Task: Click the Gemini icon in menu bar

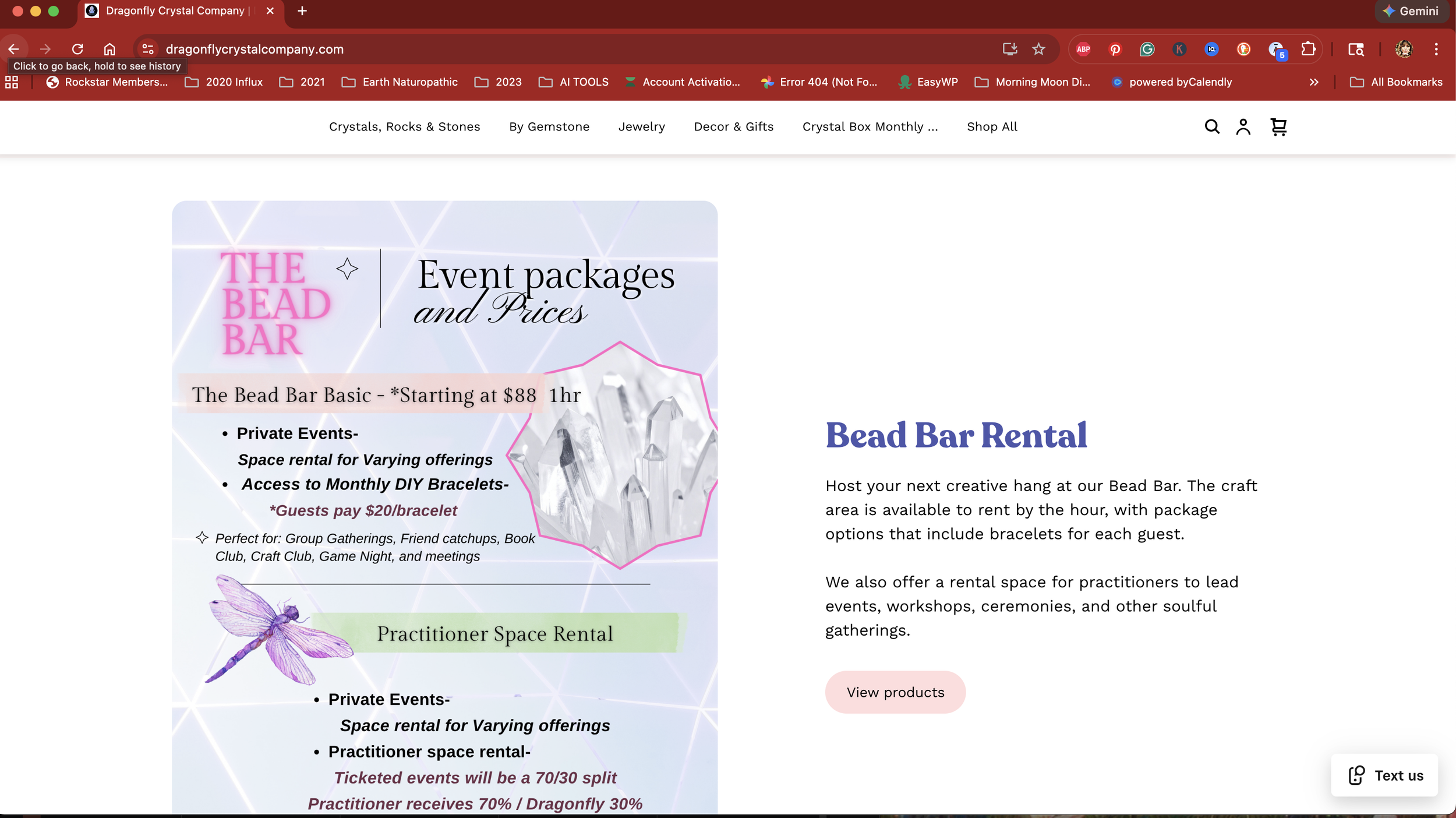Action: tap(1412, 10)
